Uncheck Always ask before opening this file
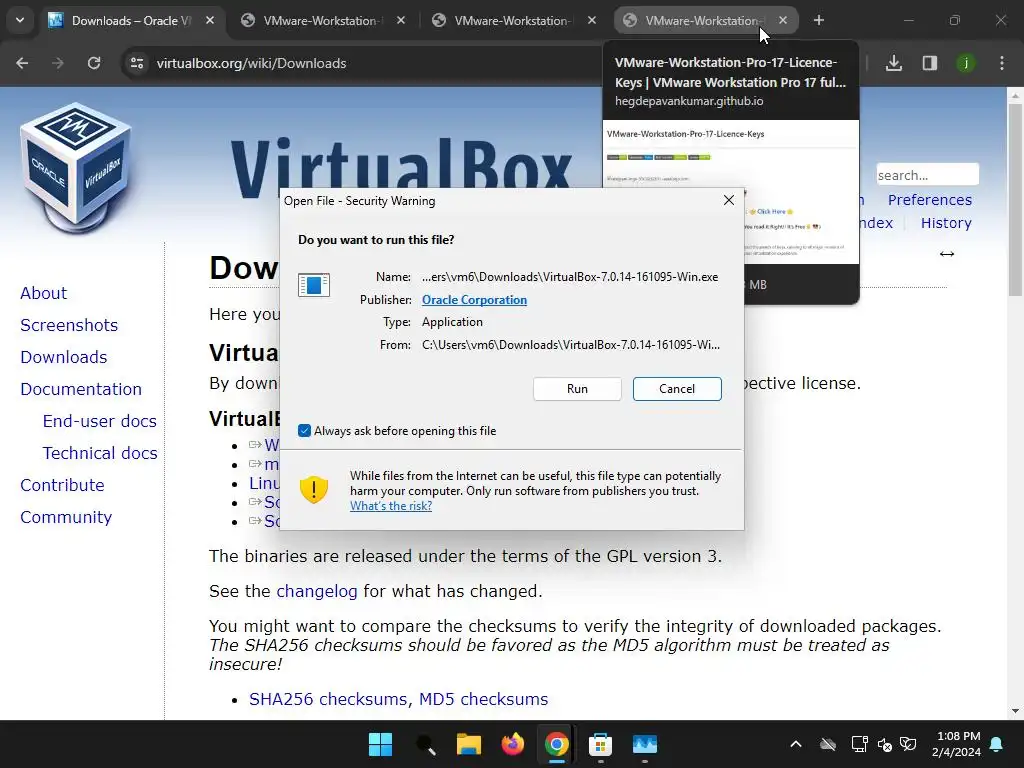Viewport: 1024px width, 768px height. tap(304, 431)
